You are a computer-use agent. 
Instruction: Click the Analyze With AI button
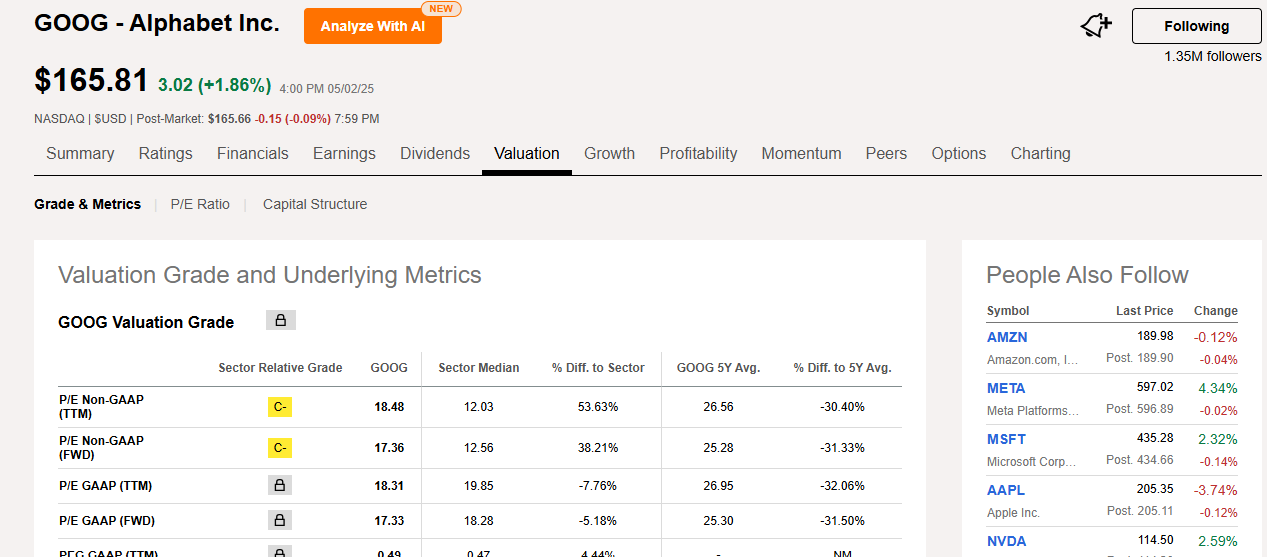tap(373, 26)
